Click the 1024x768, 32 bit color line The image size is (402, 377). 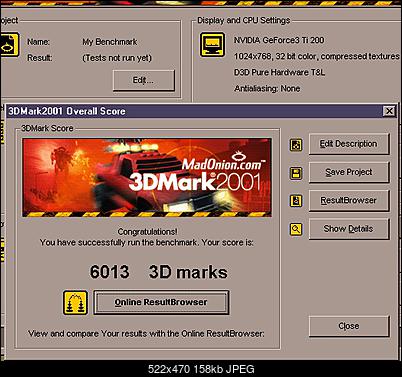click(317, 56)
